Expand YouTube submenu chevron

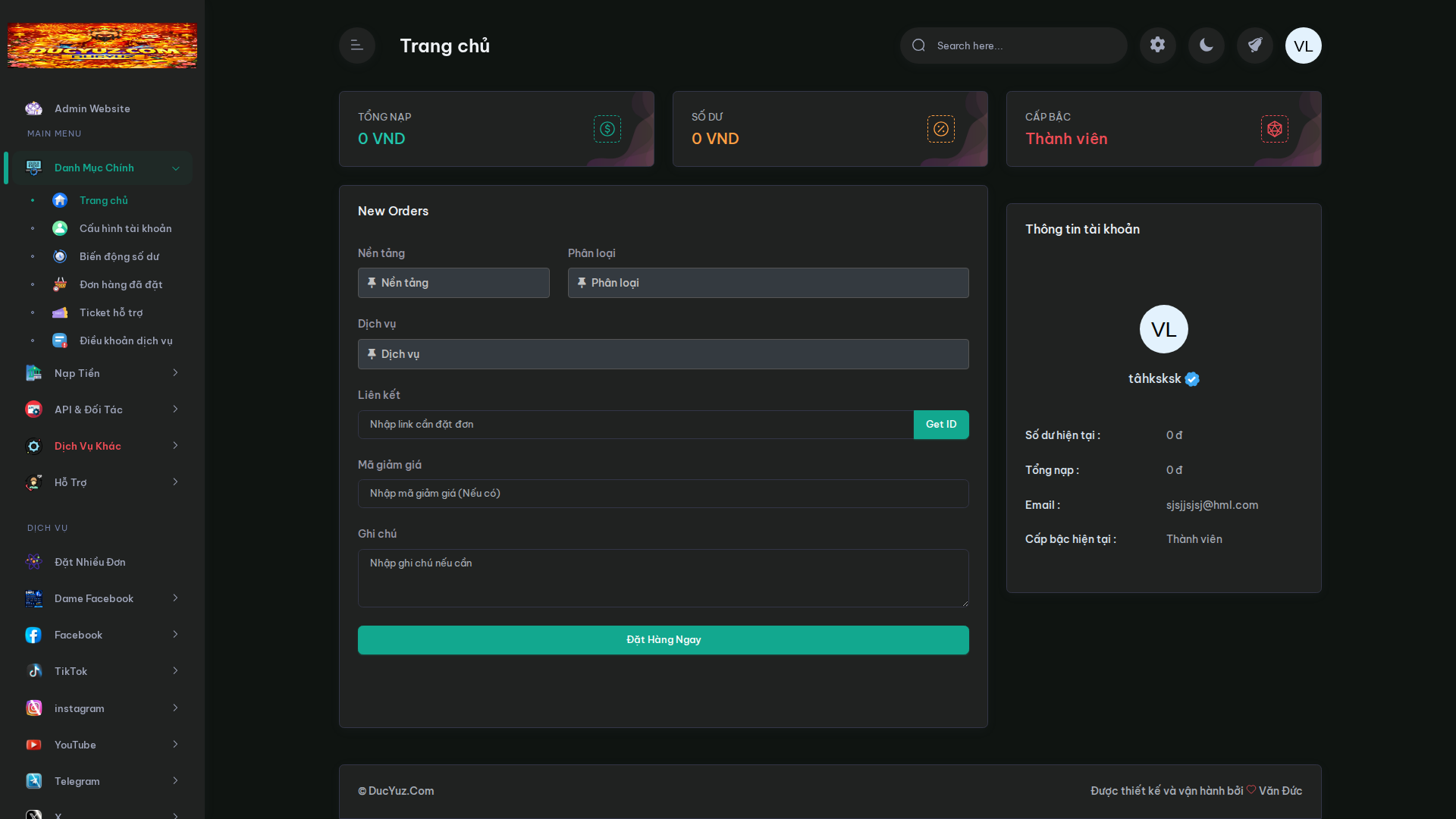[175, 744]
